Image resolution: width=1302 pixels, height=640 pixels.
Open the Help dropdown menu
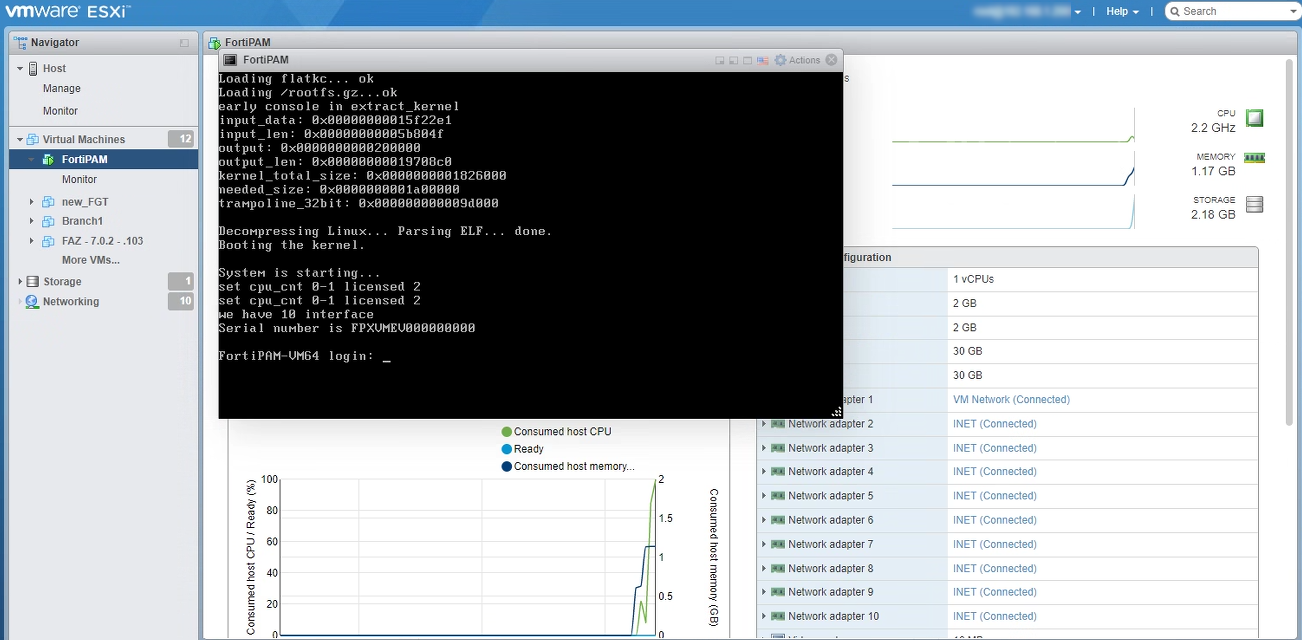coord(1121,11)
